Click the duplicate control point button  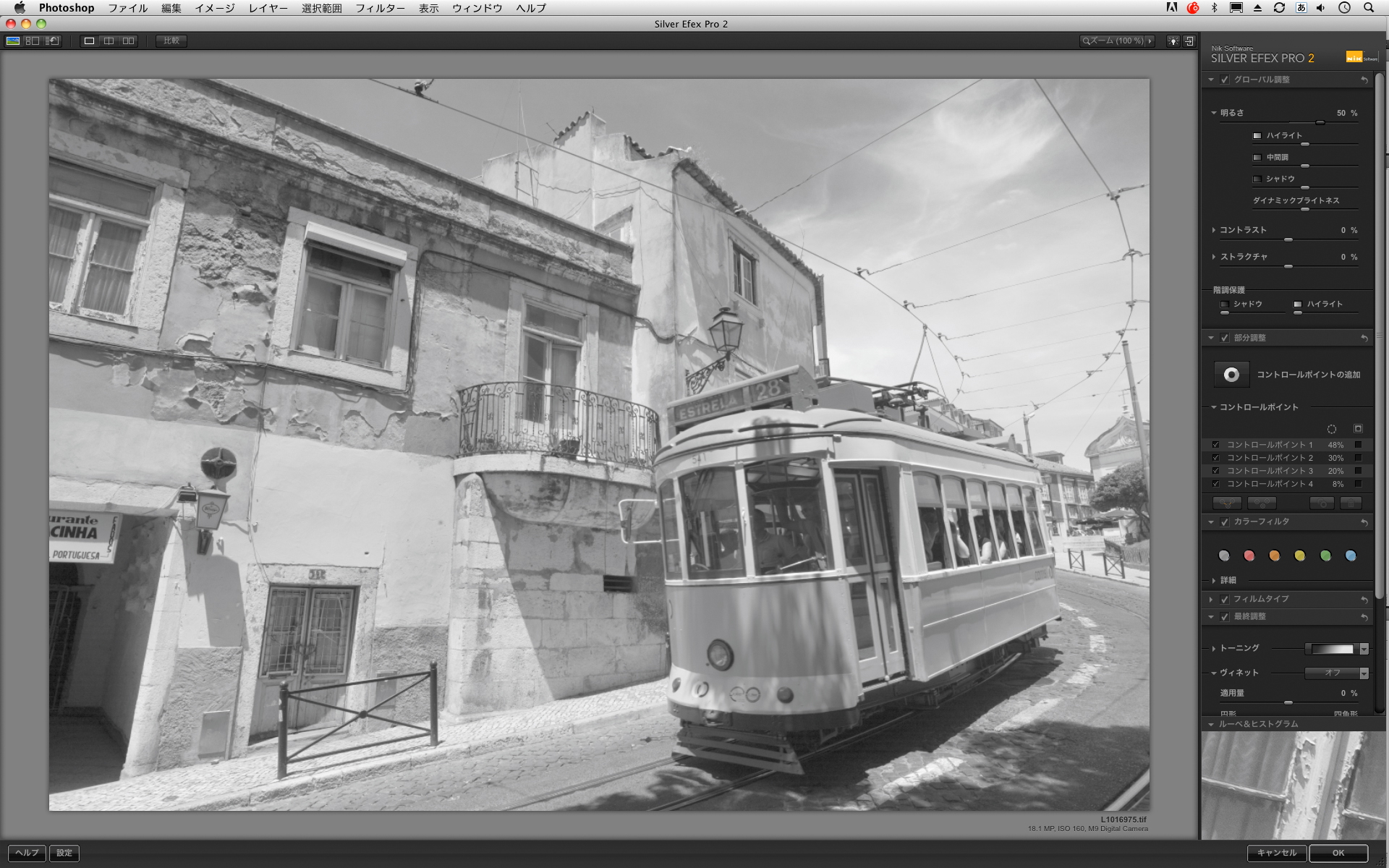1322,503
